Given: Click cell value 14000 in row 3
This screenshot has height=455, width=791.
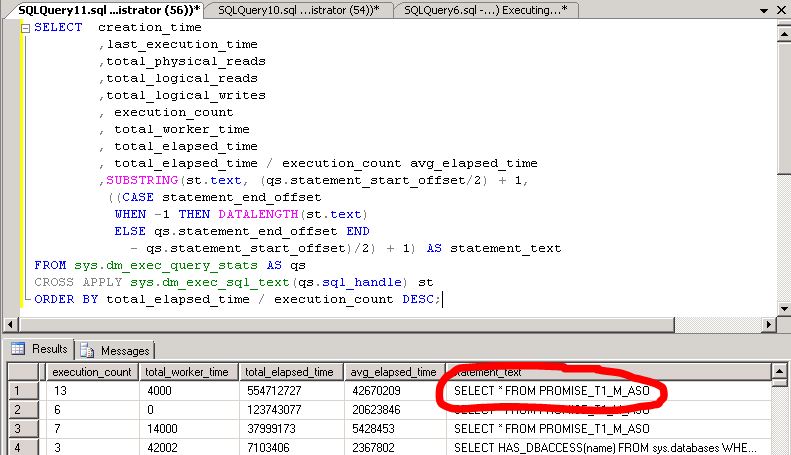Looking at the screenshot, I should [189, 429].
